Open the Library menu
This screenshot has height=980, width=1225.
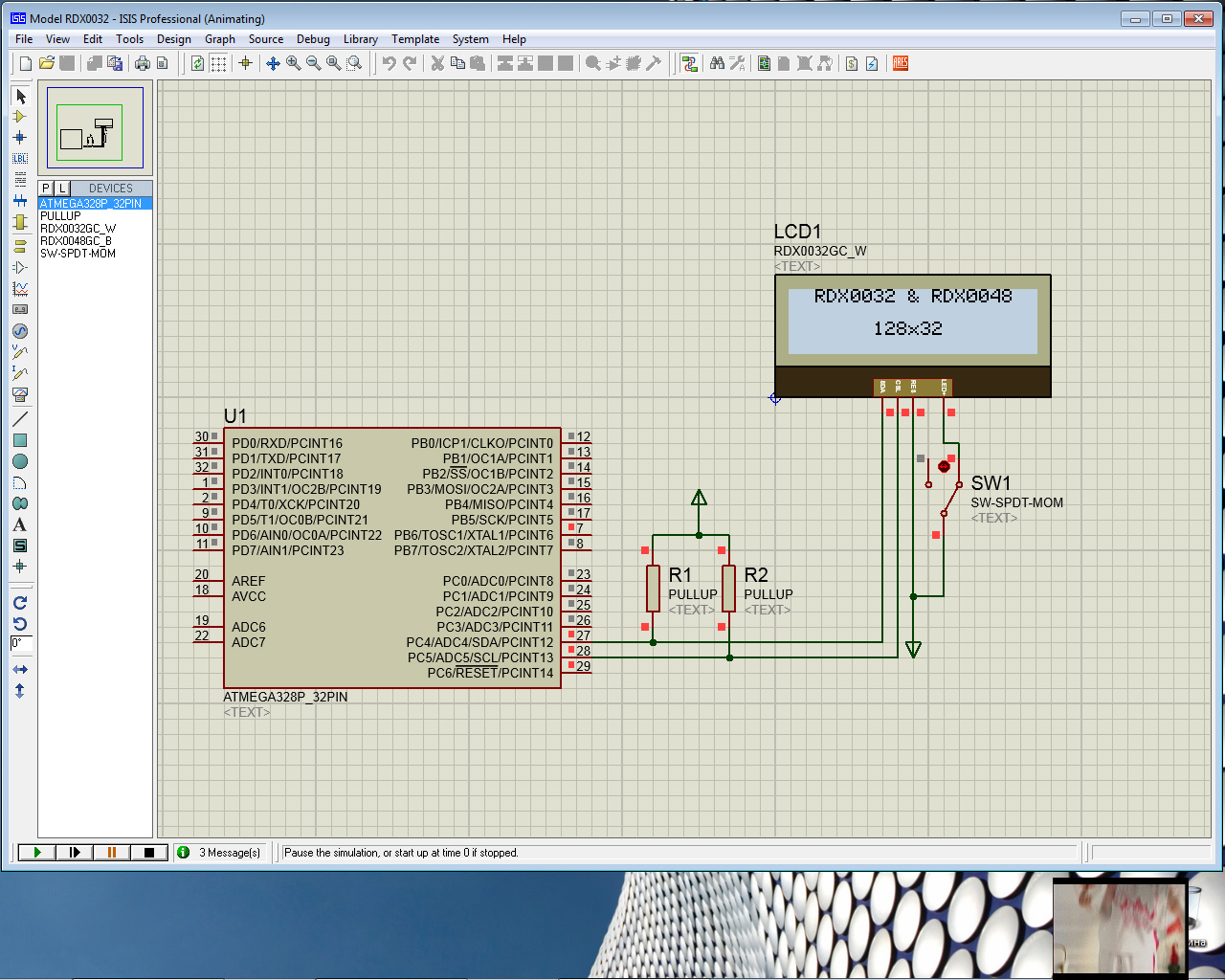pyautogui.click(x=361, y=39)
